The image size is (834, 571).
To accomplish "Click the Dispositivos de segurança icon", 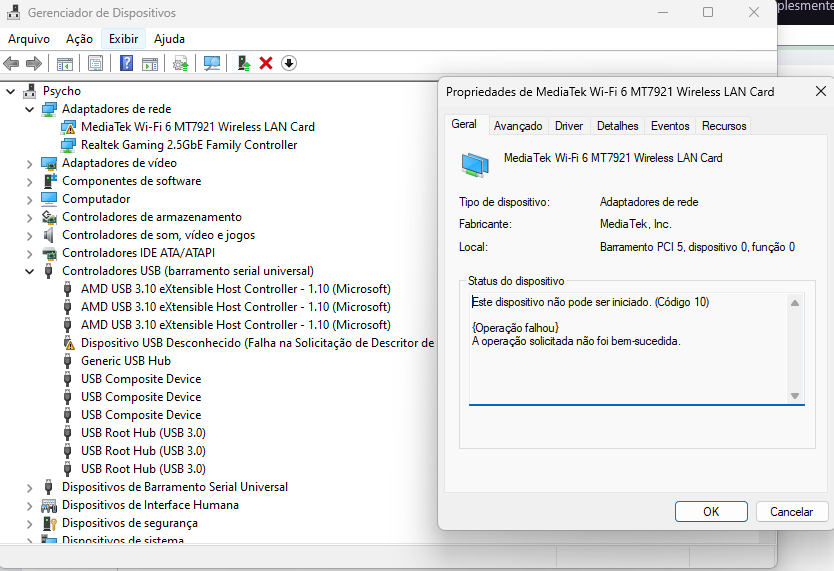I will 49,523.
